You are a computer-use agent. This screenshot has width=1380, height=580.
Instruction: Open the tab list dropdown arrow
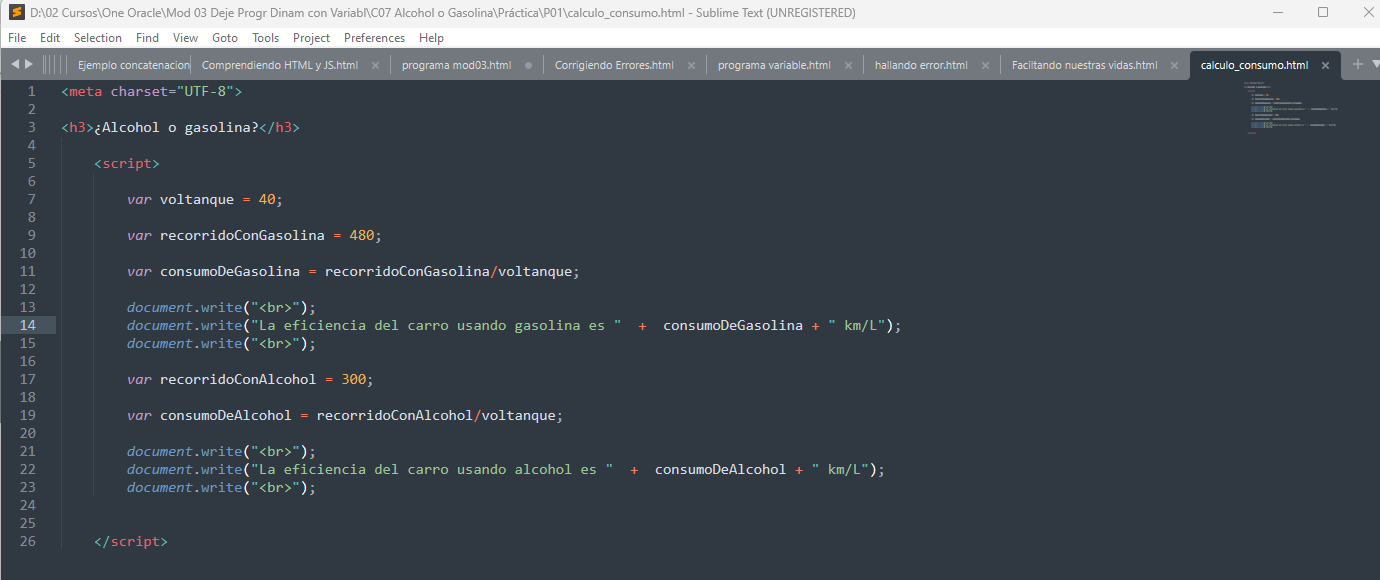pyautogui.click(x=1375, y=64)
